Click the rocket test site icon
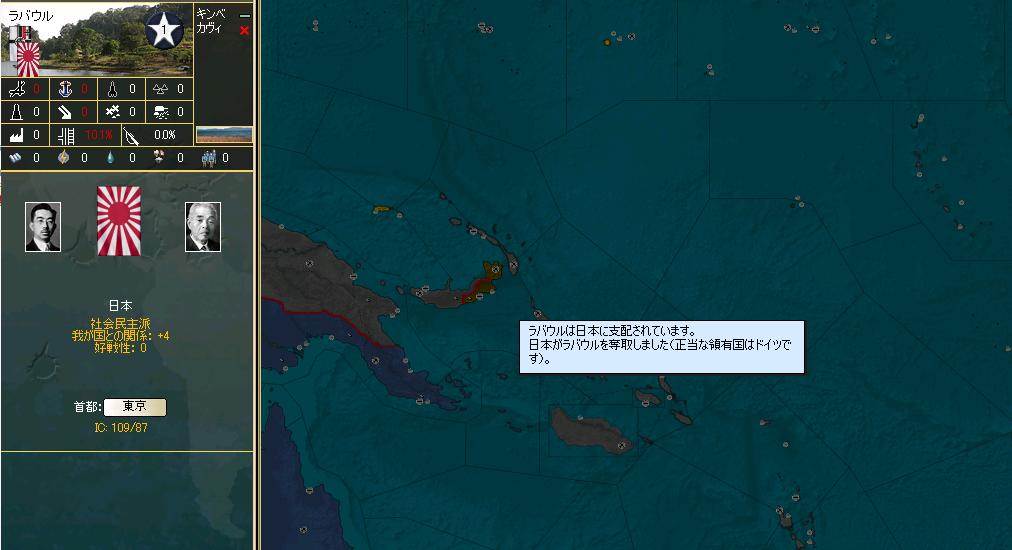 click(x=112, y=88)
